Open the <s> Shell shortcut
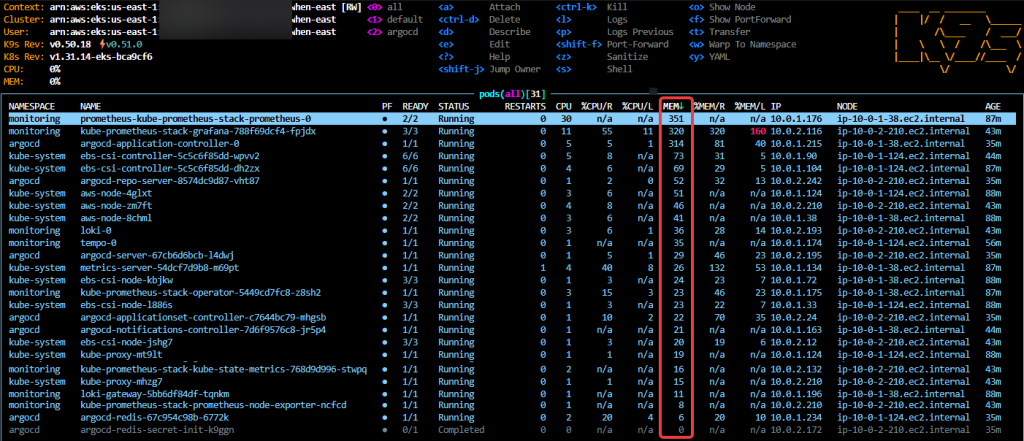 pos(594,69)
